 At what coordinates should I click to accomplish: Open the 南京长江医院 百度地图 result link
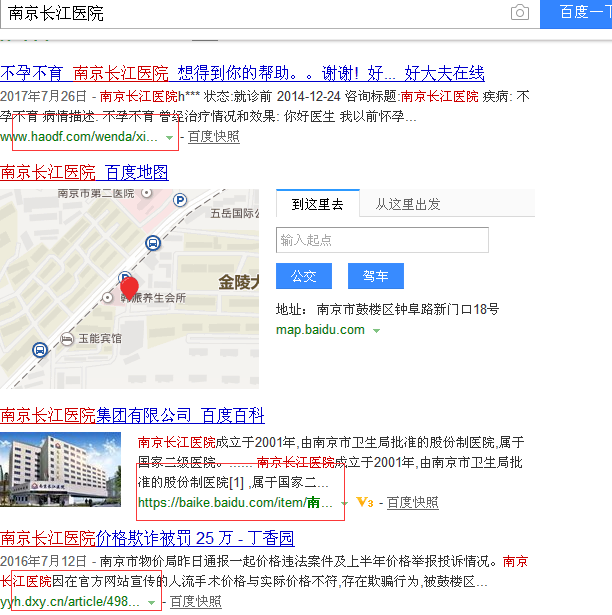(85, 172)
